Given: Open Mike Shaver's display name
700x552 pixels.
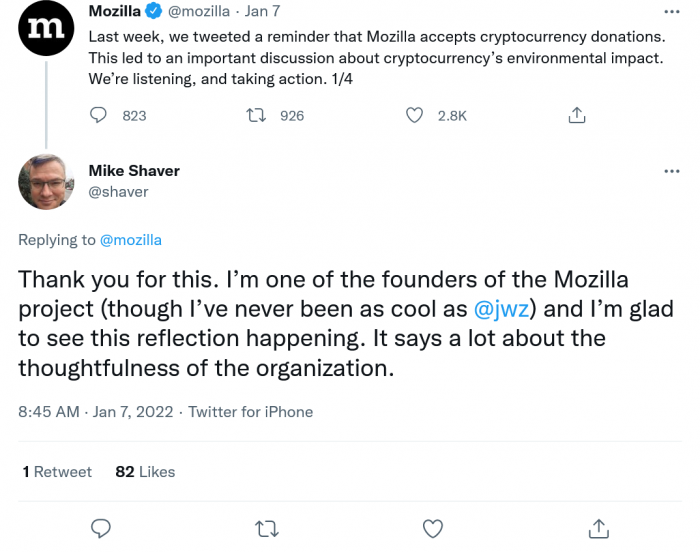Looking at the screenshot, I should point(134,171).
